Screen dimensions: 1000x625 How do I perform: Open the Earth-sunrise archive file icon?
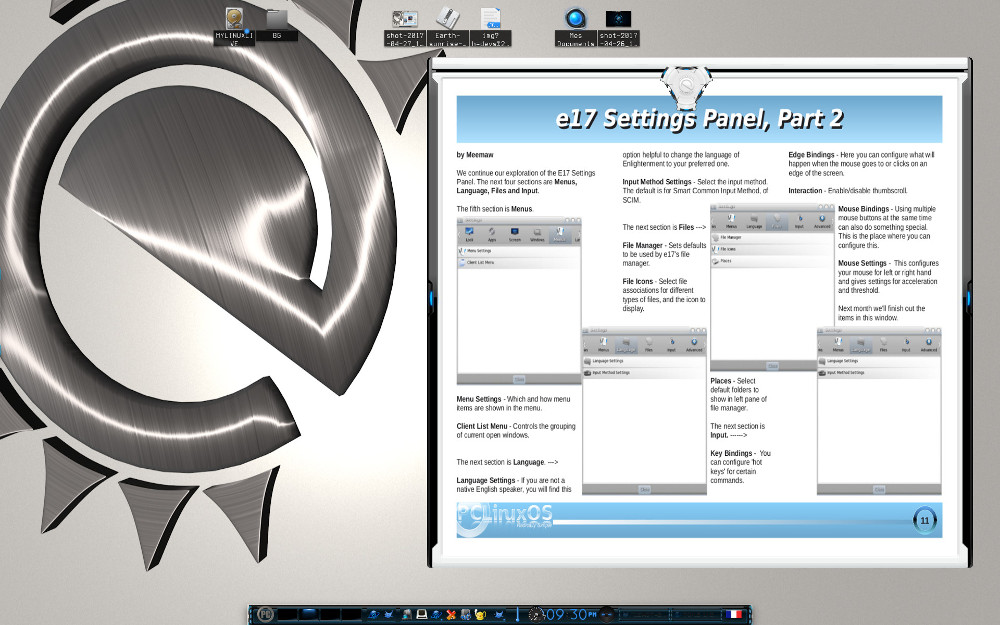[447, 27]
